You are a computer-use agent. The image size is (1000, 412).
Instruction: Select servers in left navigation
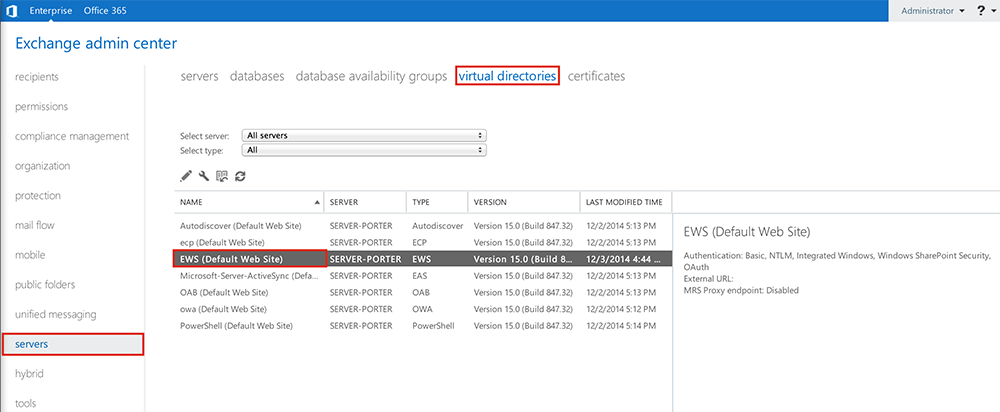point(73,344)
